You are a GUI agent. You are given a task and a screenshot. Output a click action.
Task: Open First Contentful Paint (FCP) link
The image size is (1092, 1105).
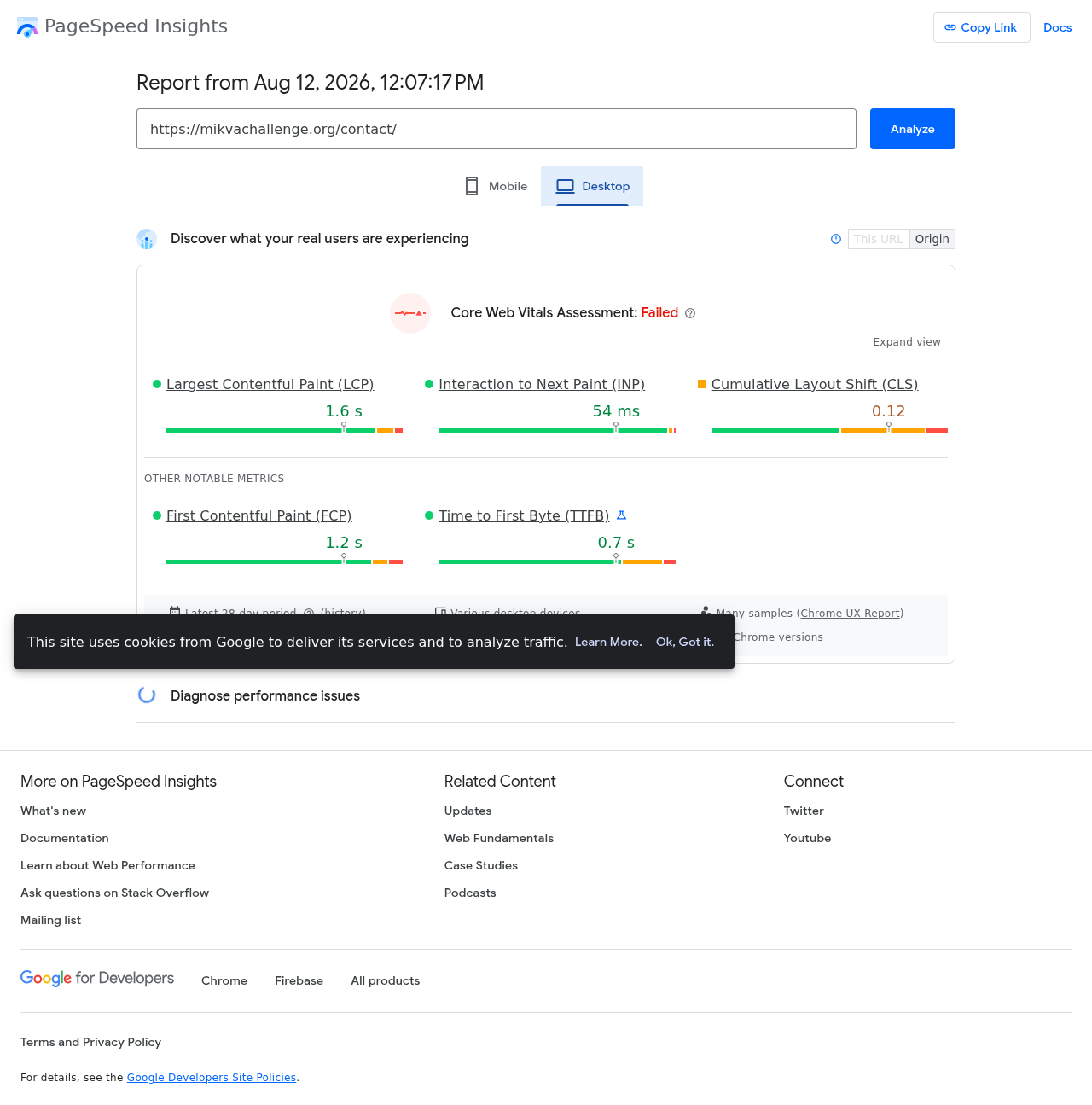pyautogui.click(x=259, y=516)
